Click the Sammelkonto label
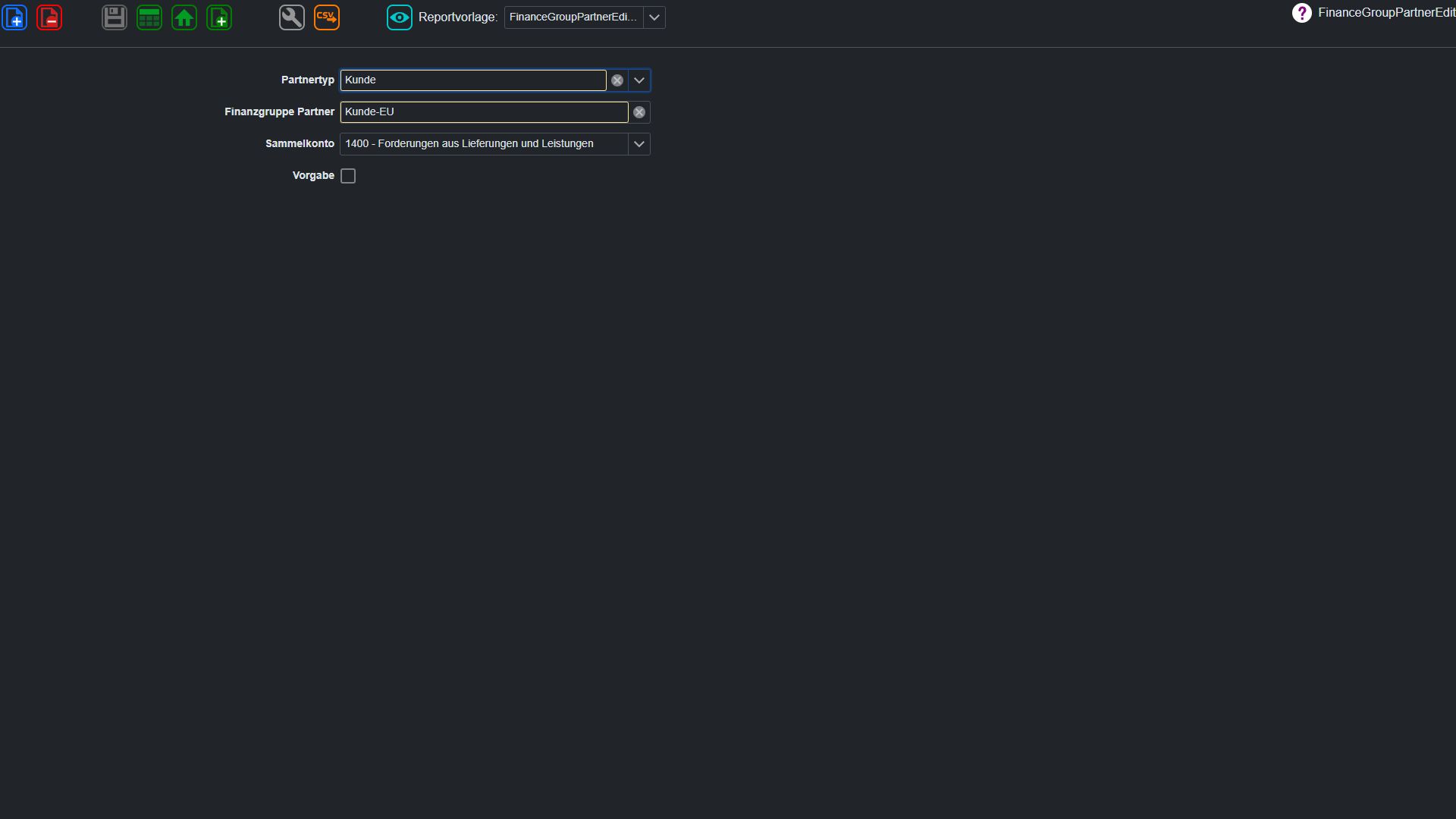1456x819 pixels. click(x=300, y=144)
